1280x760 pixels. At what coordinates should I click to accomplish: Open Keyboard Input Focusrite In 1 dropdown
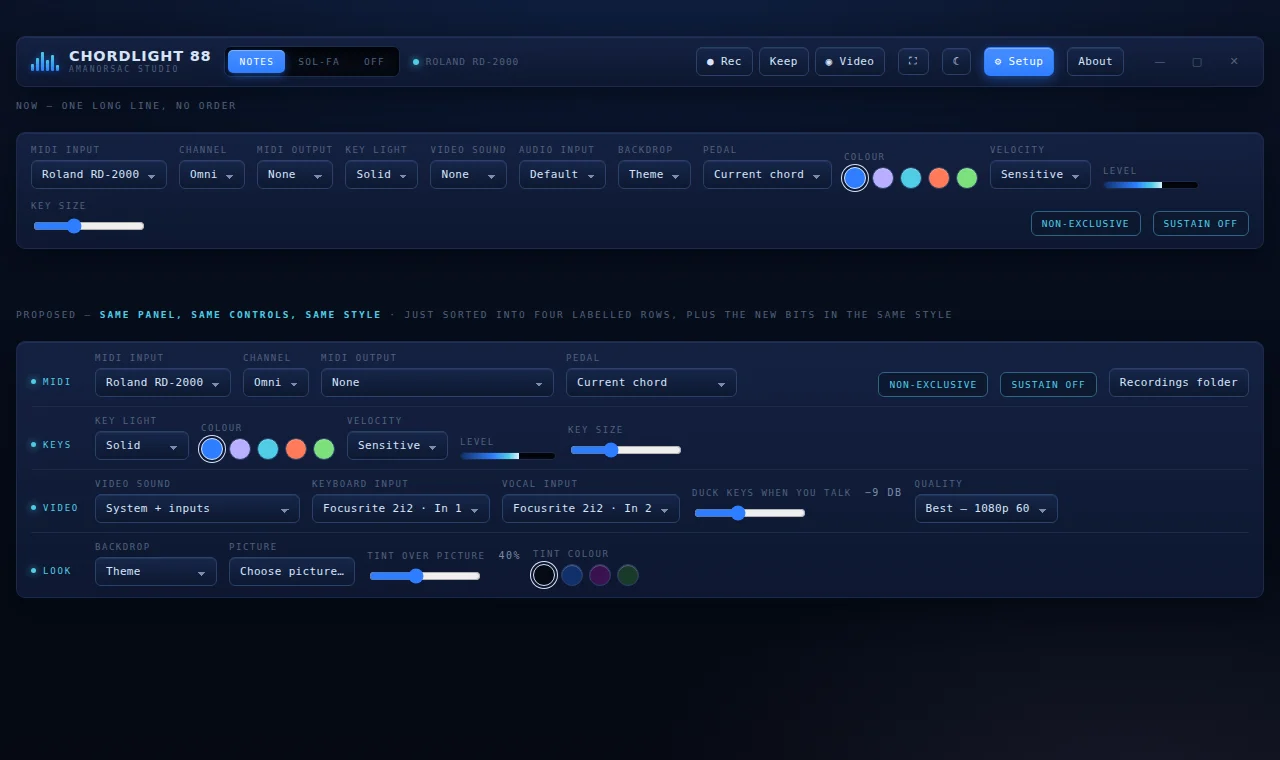pyautogui.click(x=401, y=509)
